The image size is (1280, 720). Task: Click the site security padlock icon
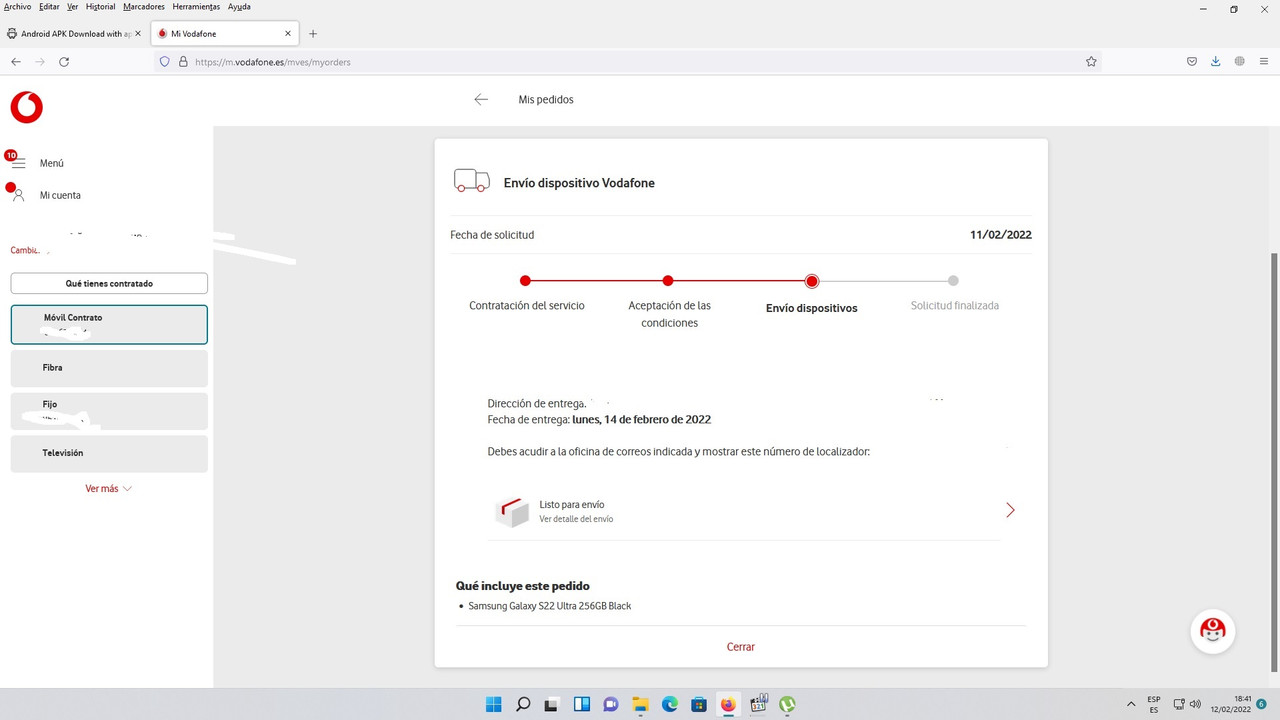pyautogui.click(x=183, y=61)
